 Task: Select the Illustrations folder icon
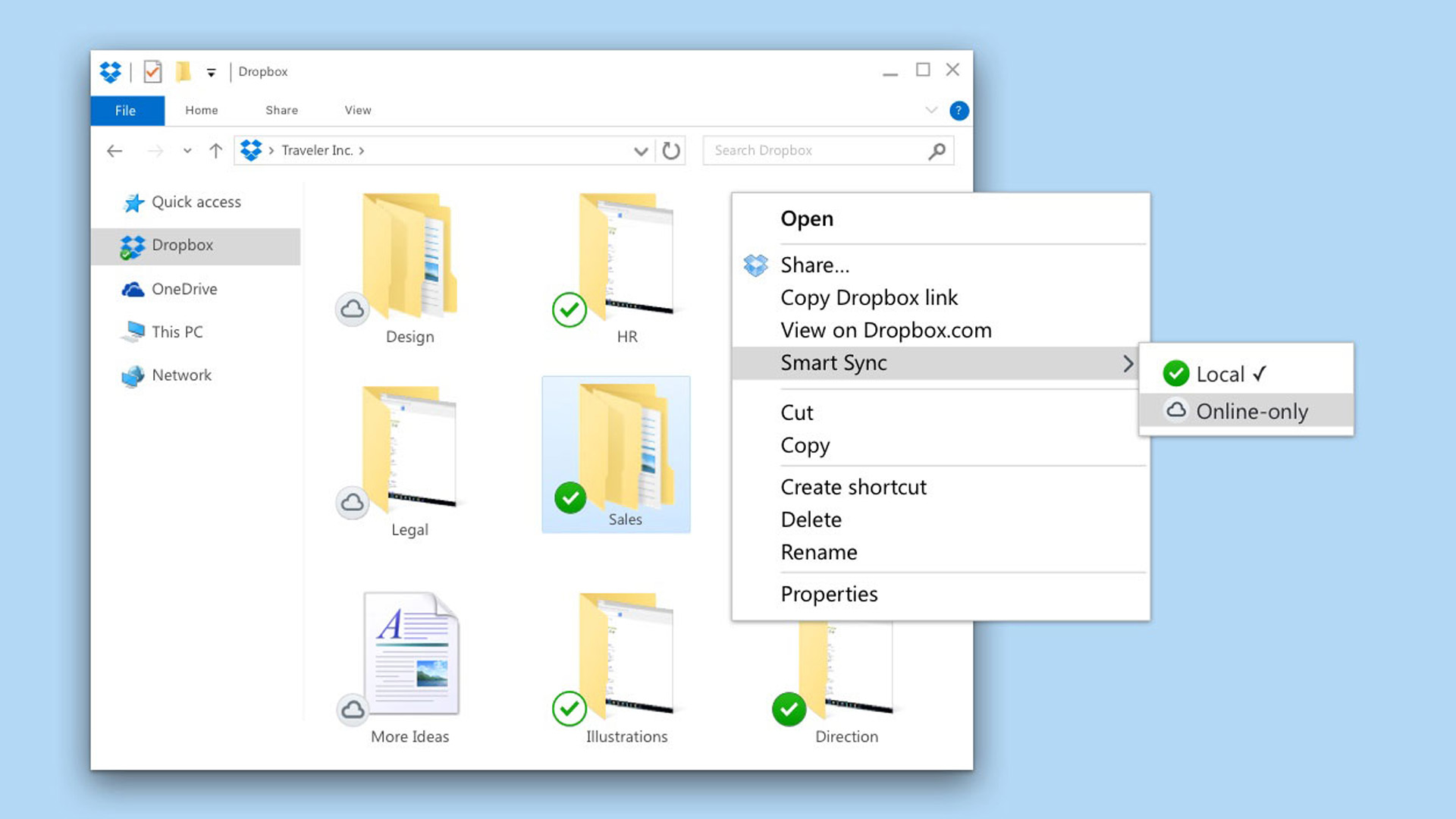tap(626, 656)
